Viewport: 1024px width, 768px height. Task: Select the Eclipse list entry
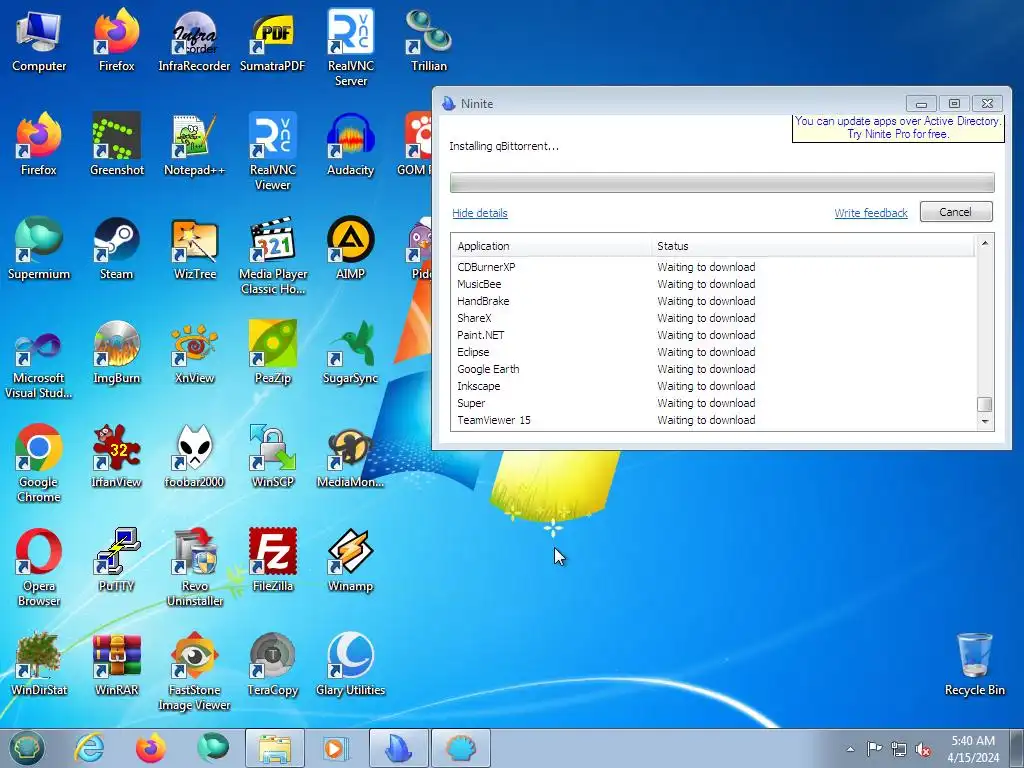pyautogui.click(x=714, y=352)
